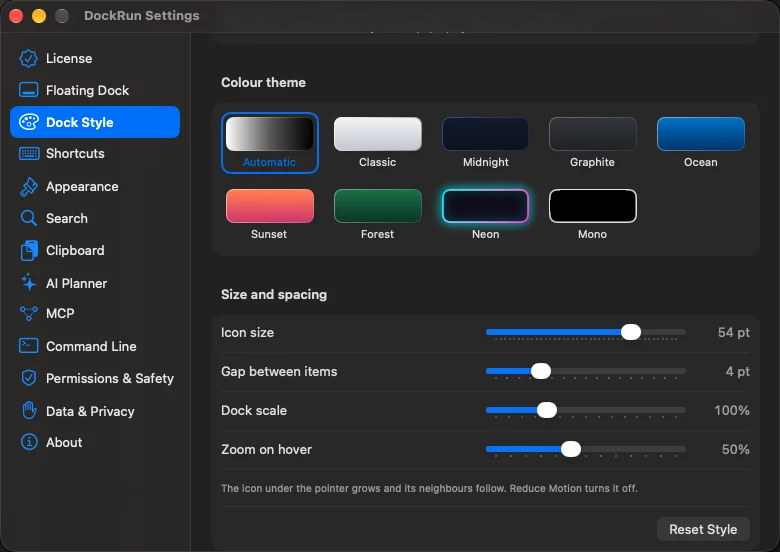
Task: Click the Zoom on hover slider knob
Action: coord(571,449)
